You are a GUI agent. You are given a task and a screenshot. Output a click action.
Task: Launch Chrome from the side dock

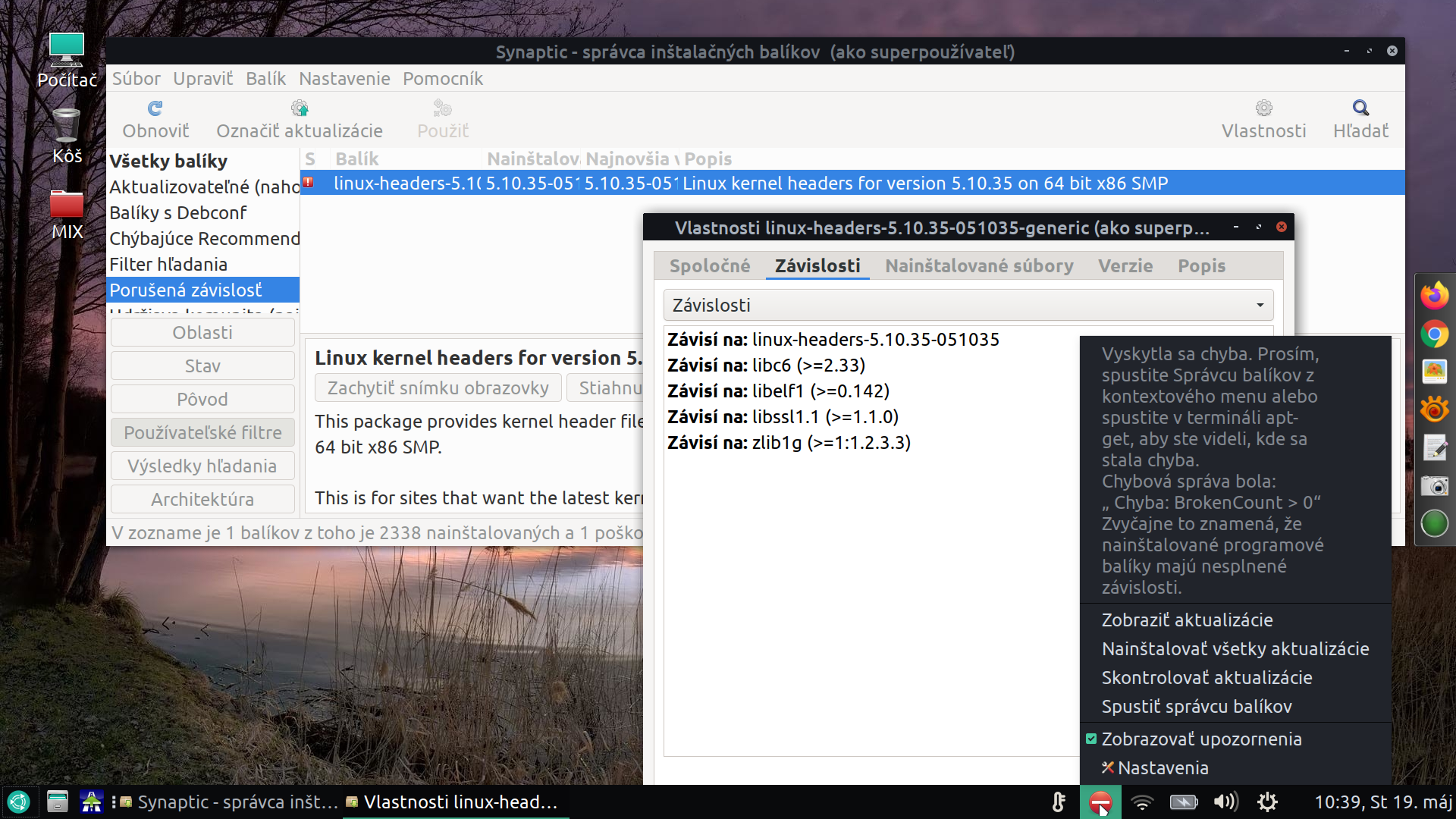(1434, 334)
